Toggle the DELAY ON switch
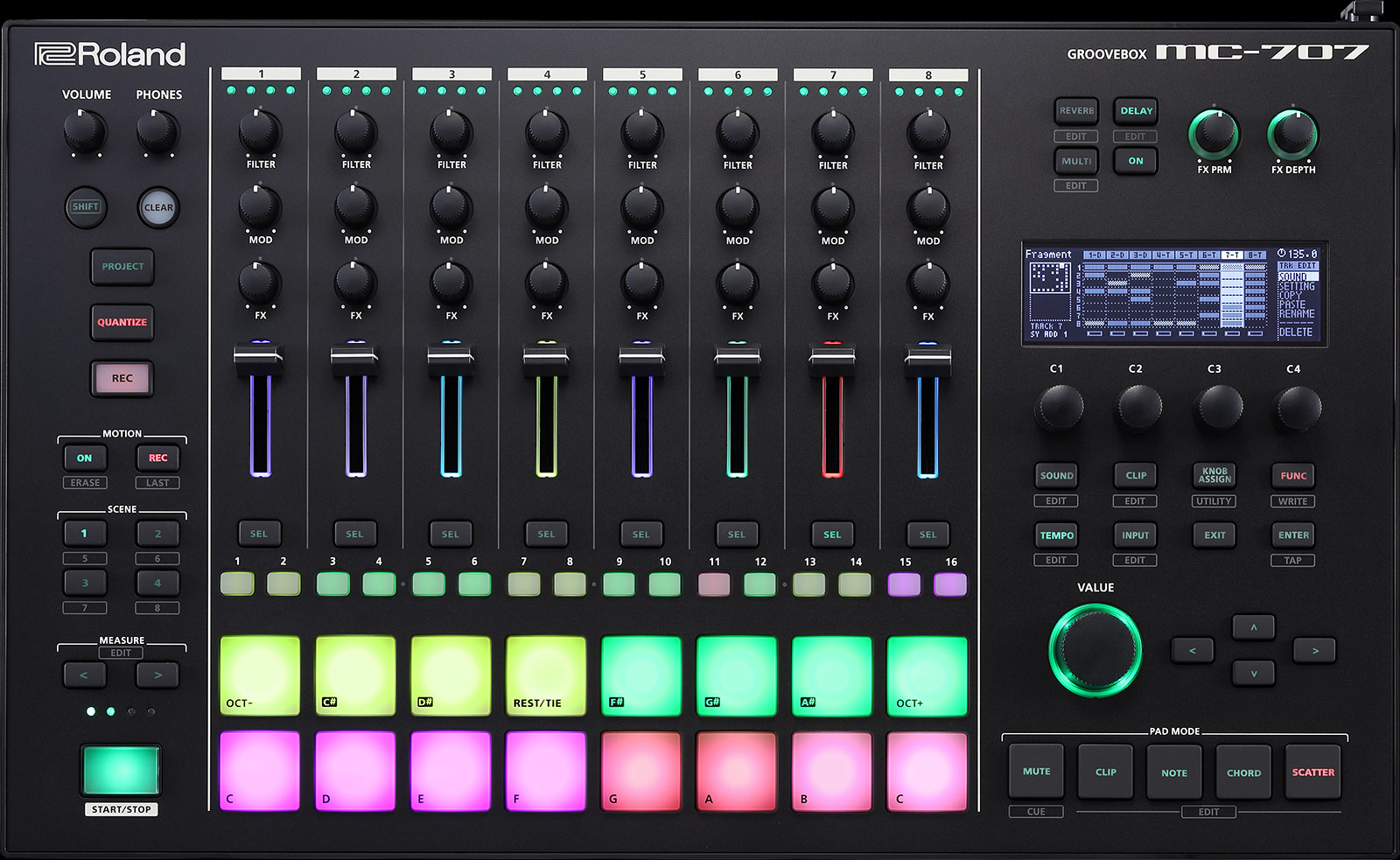Viewport: 1400px width, 860px height. 1135,161
